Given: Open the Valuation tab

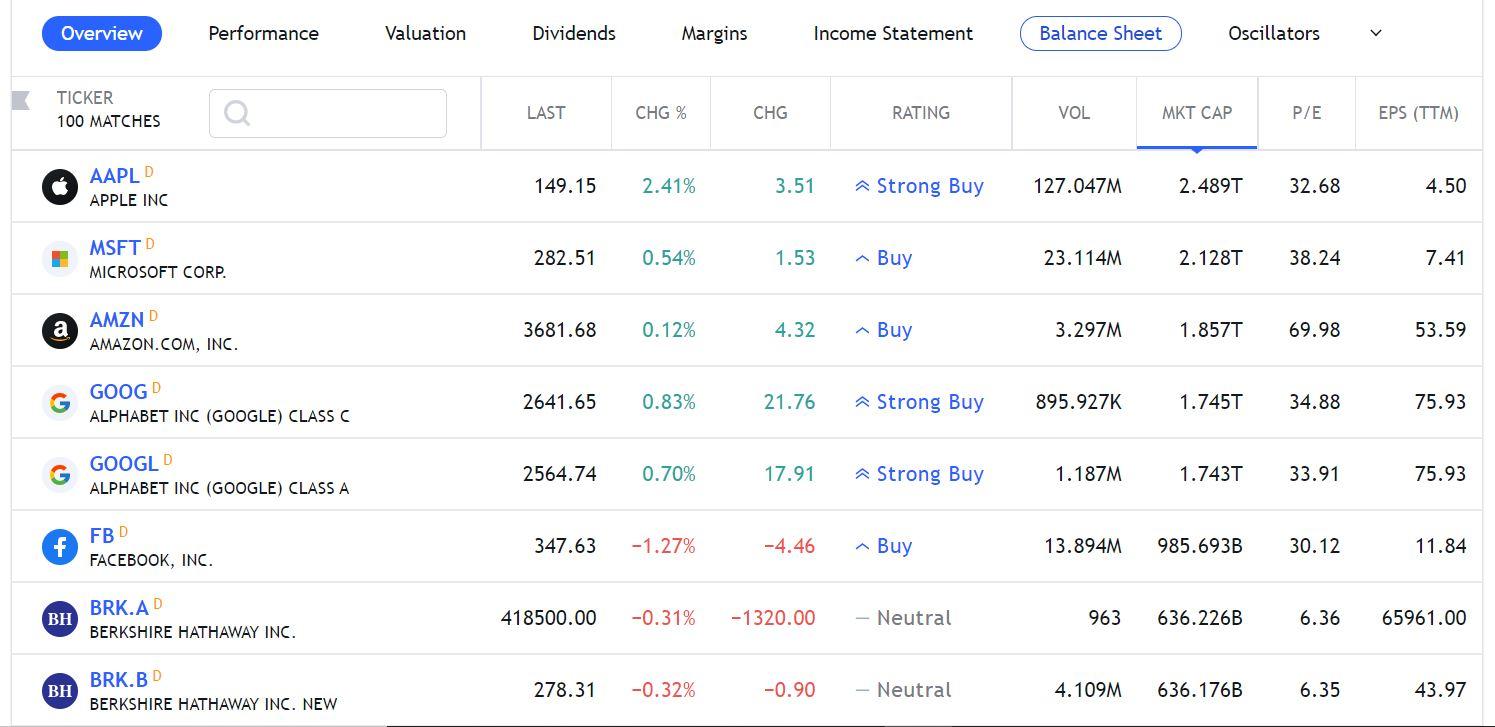Looking at the screenshot, I should 425,33.
